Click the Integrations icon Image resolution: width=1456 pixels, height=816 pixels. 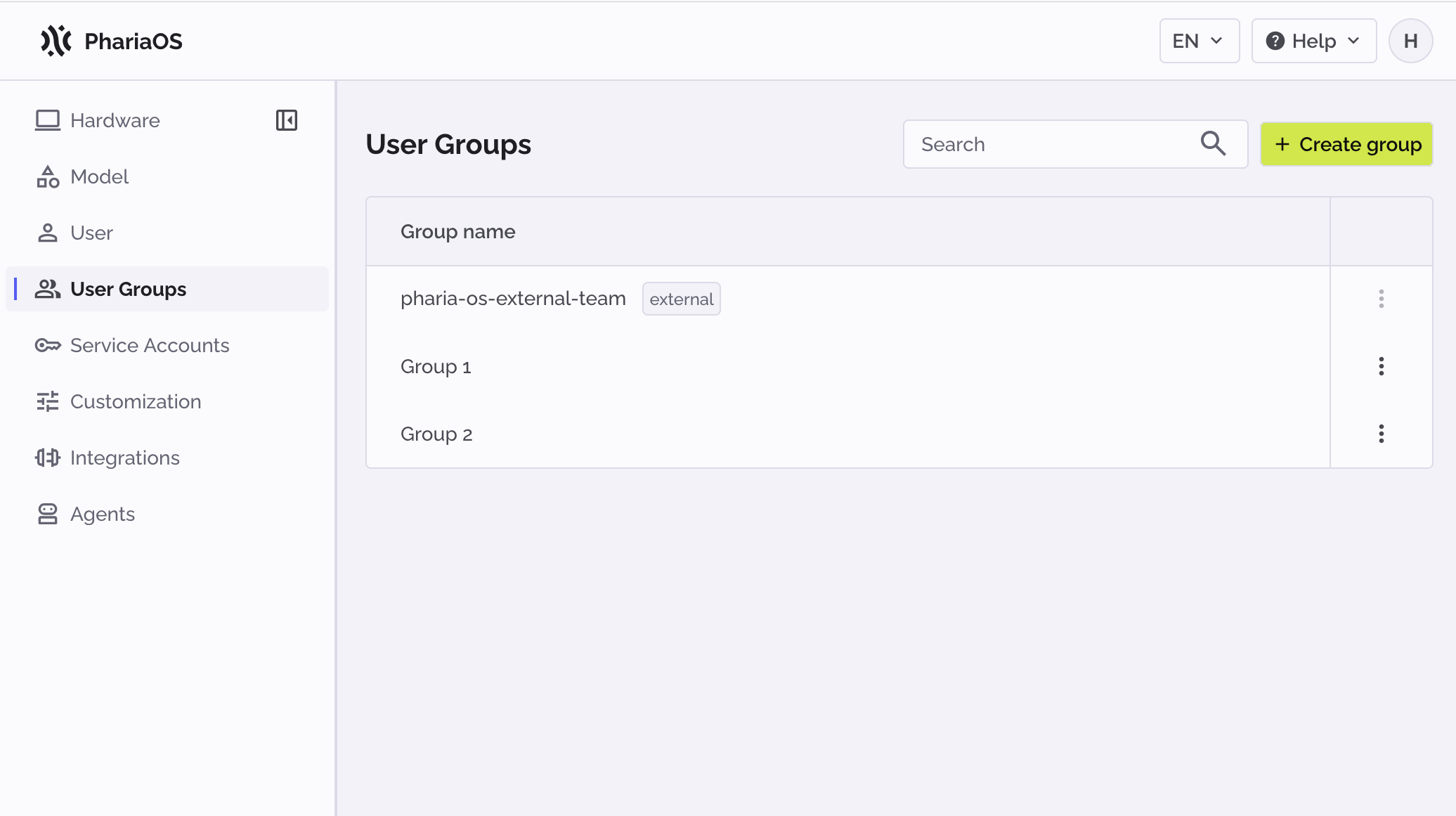[47, 458]
